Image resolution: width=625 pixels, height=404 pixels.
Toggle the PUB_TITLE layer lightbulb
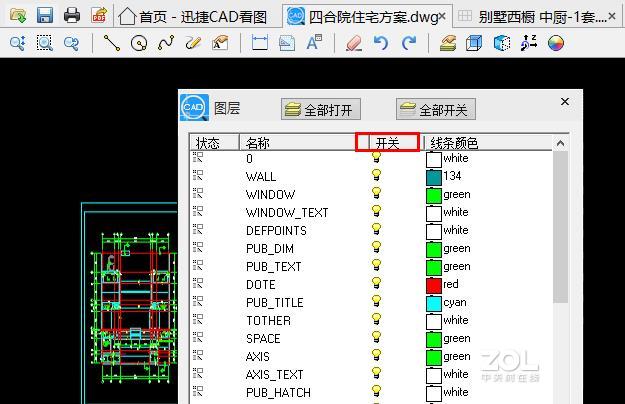pos(376,301)
